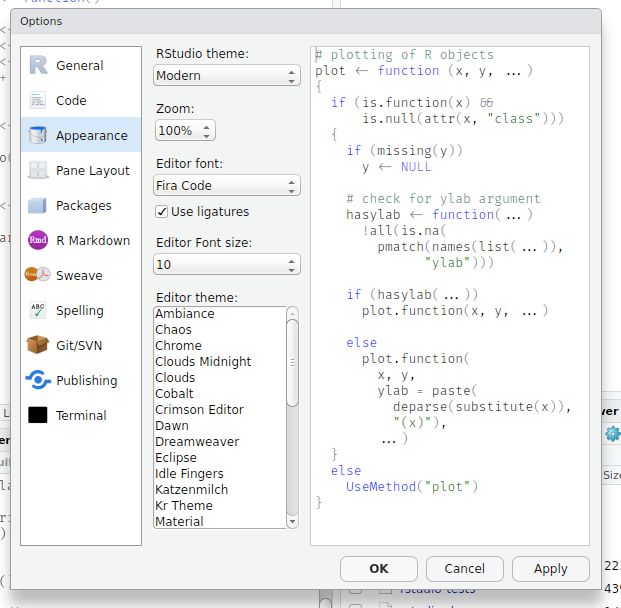
Task: Click the Sweave Rnw PDF icon
Action: pyautogui.click(x=38, y=274)
